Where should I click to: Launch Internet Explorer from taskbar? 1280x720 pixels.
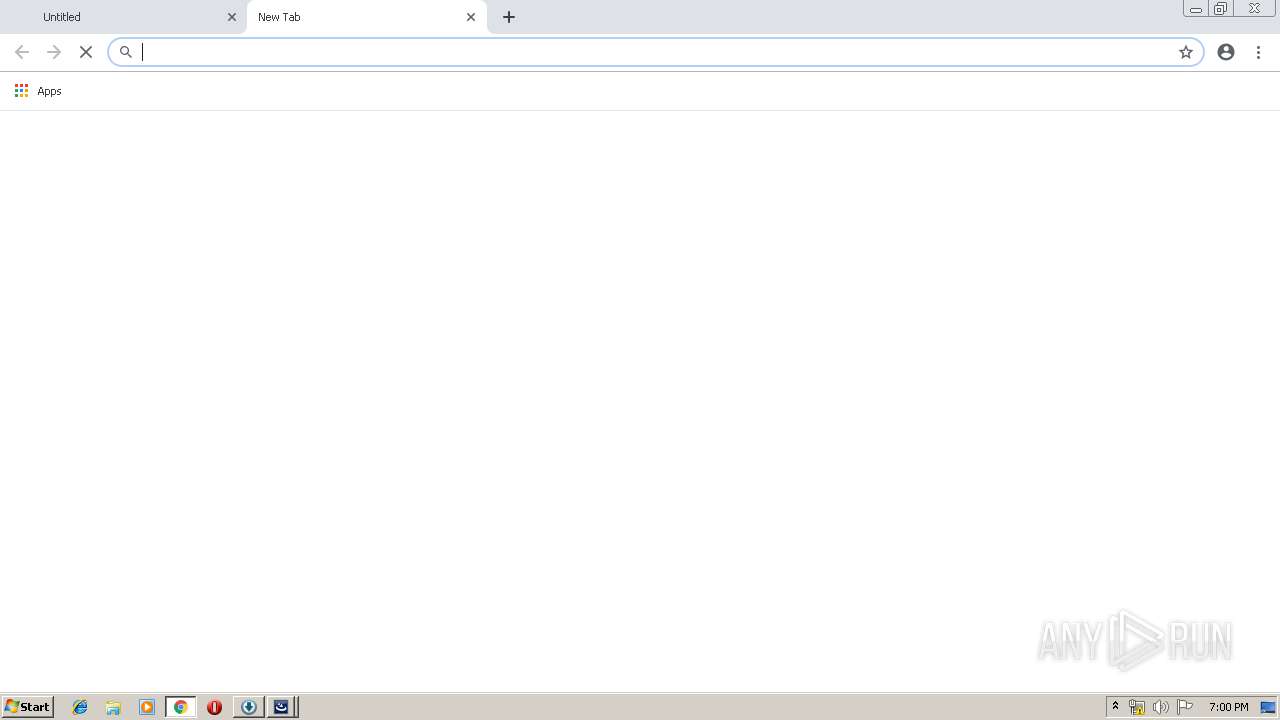coord(80,707)
